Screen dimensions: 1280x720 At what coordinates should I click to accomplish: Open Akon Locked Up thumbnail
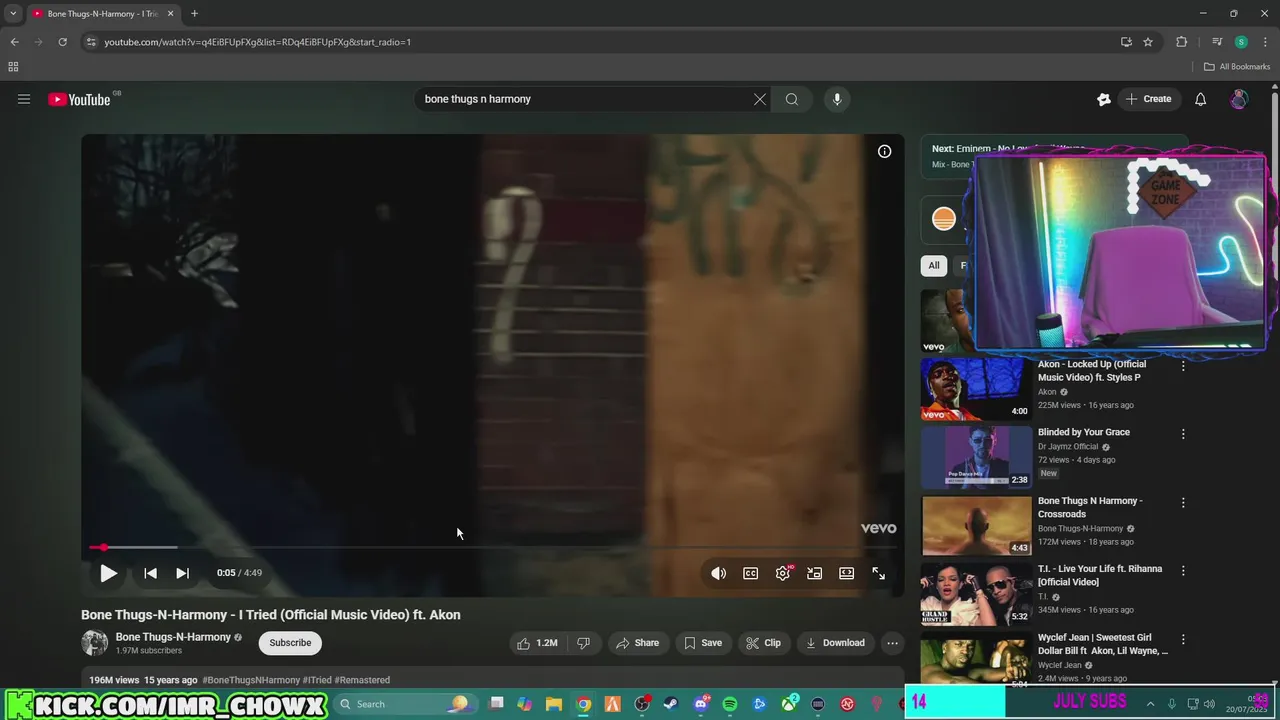(x=976, y=389)
